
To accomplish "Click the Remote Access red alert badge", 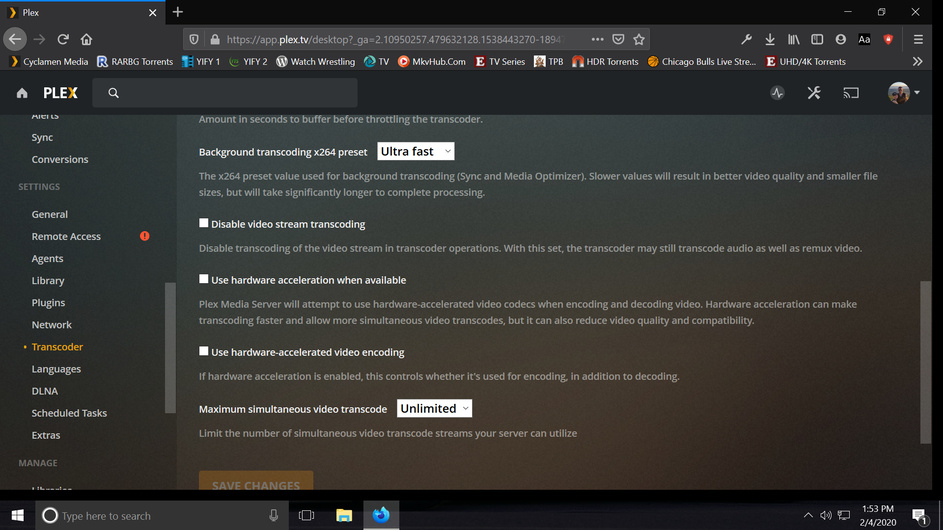I will coord(145,236).
